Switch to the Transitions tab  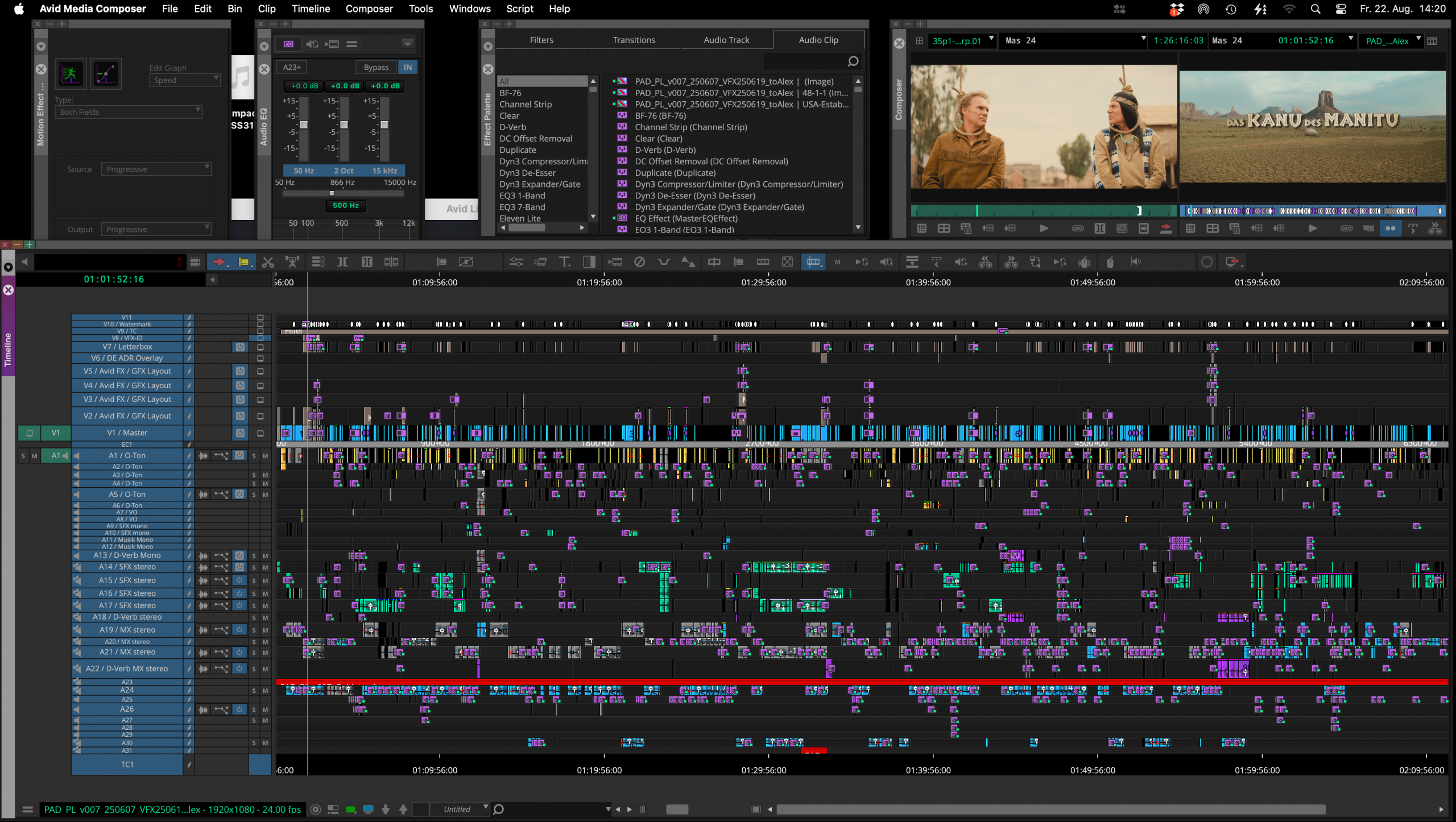click(634, 40)
